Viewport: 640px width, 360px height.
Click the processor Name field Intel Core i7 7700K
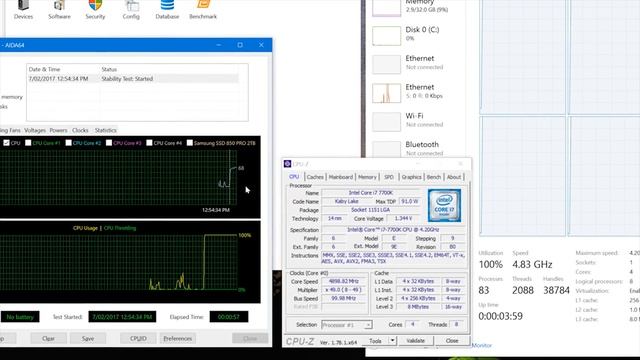[x=371, y=193]
